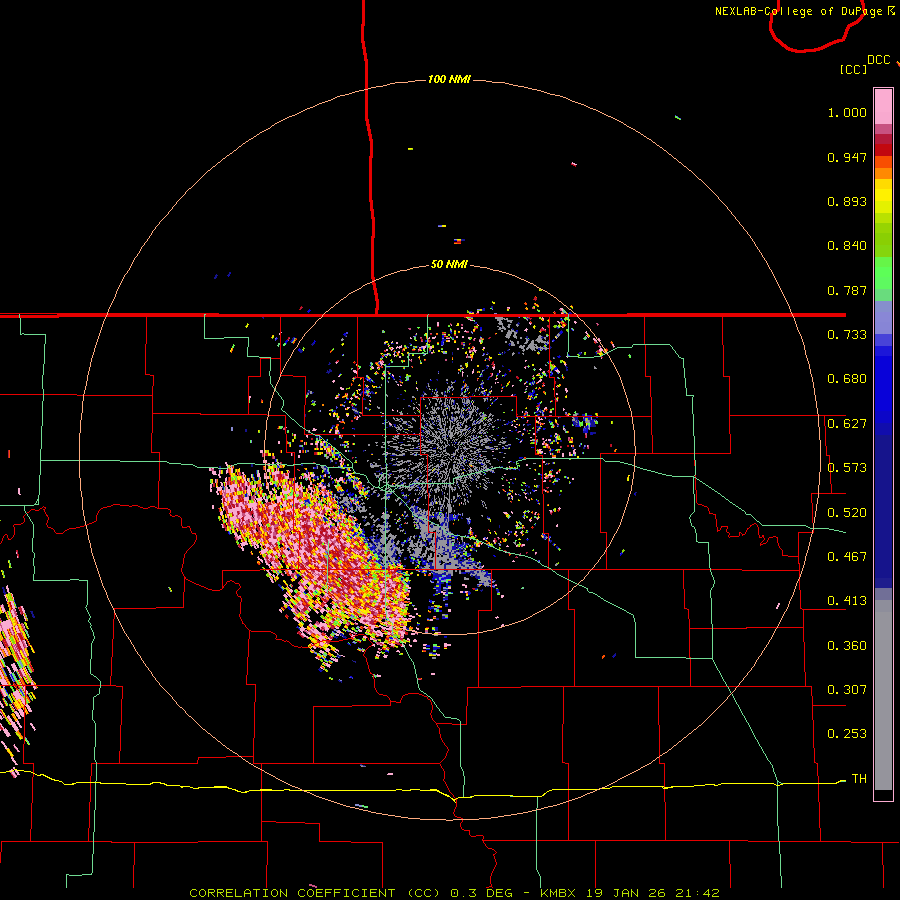Select the 0.360 legend value
This screenshot has height=900, width=900.
[x=847, y=646]
